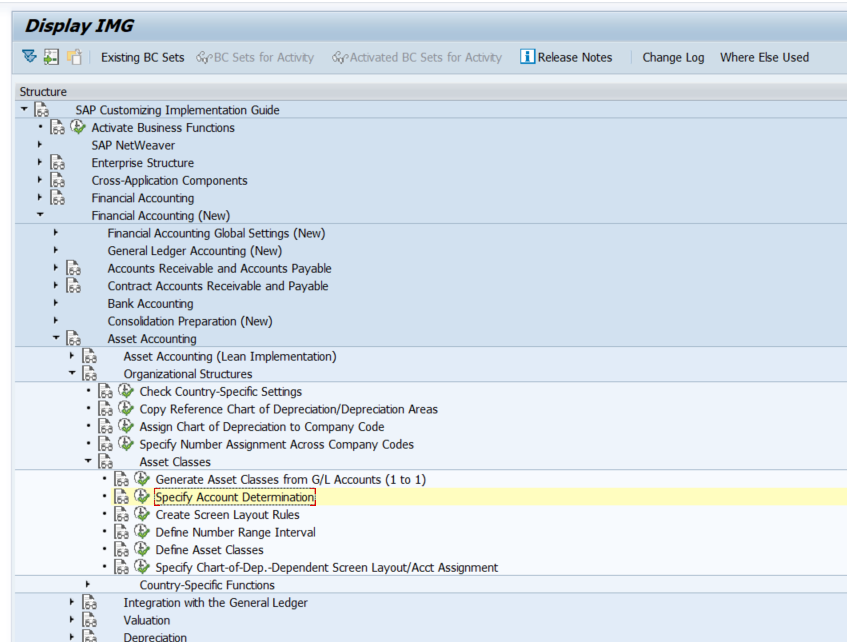Execute the Define Asset Classes activity icon
The height and width of the screenshot is (642, 847).
pos(142,549)
